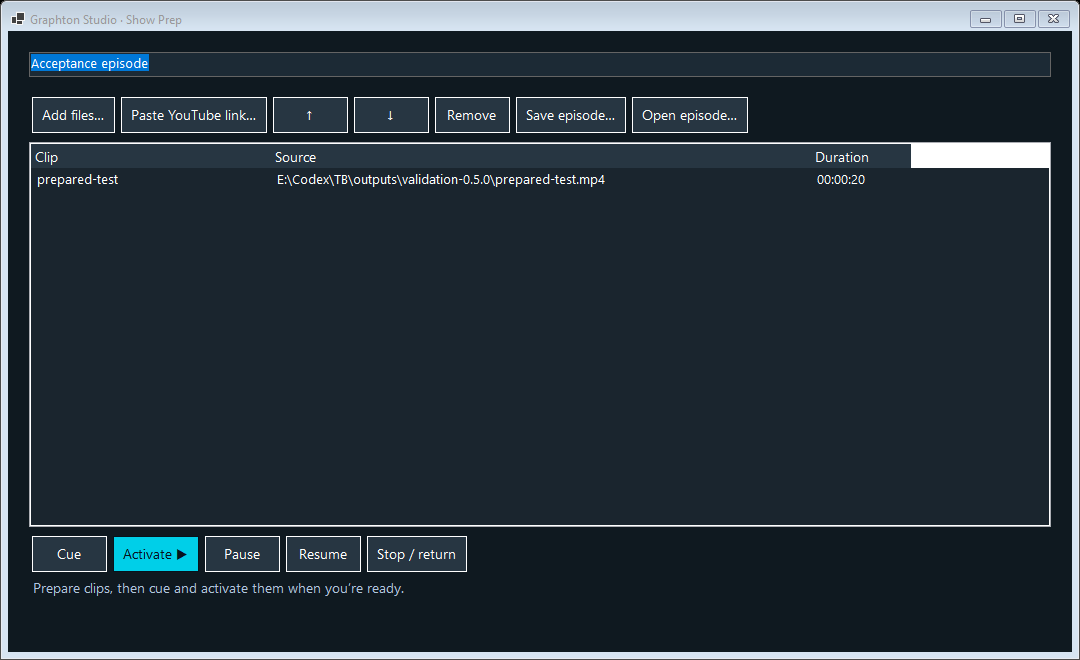Move clip down with the down arrow
The width and height of the screenshot is (1080, 660).
pos(391,115)
